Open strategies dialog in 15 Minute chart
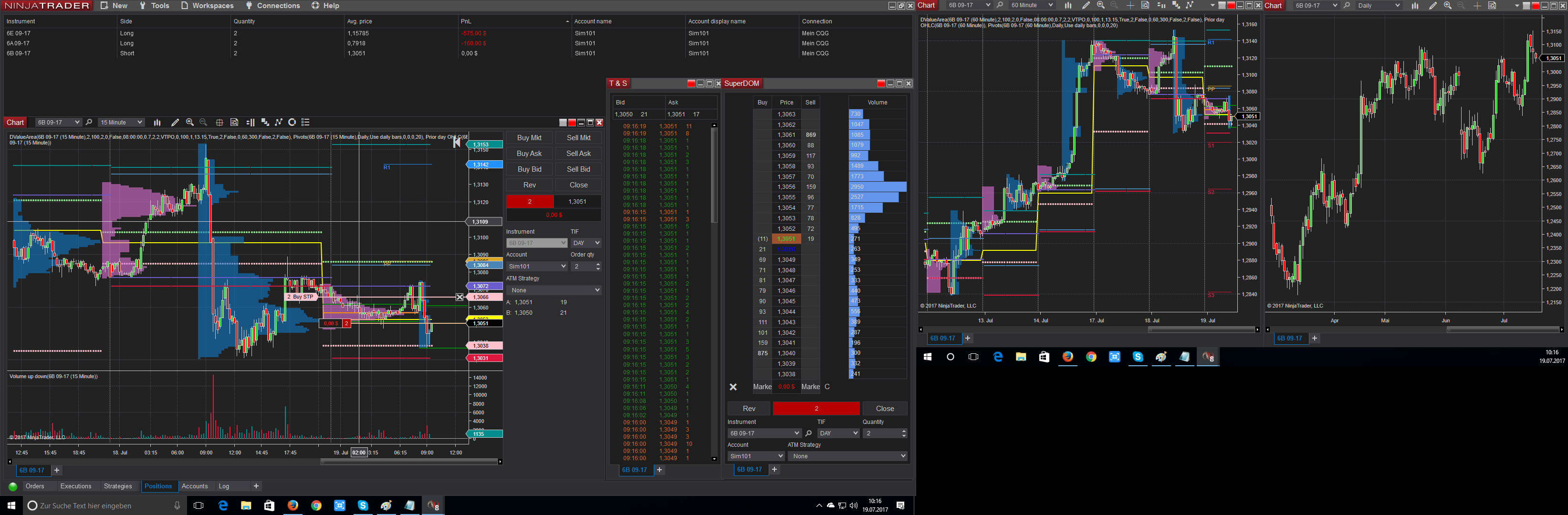1568x515 pixels. point(279,123)
